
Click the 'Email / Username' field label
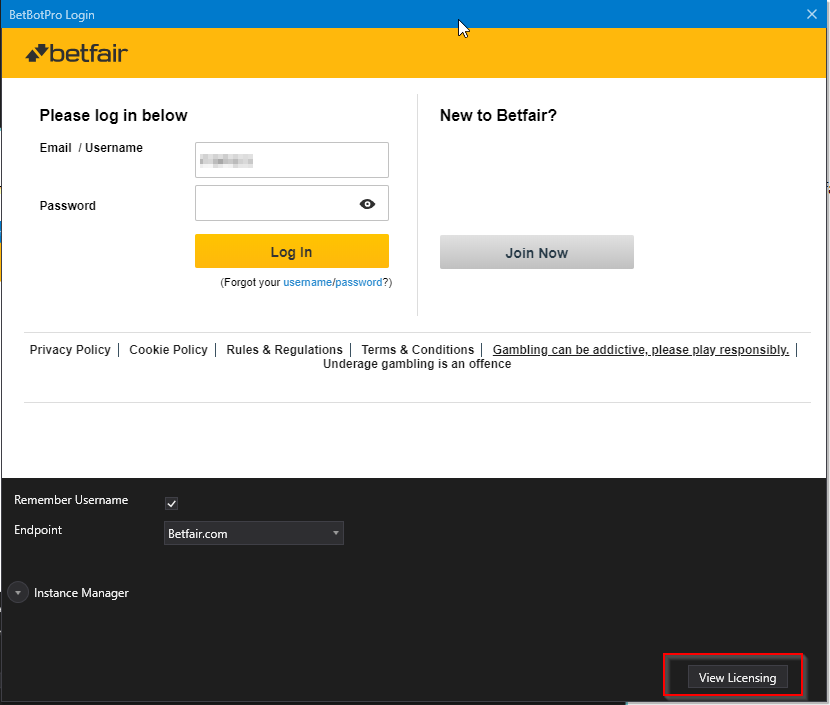click(x=91, y=148)
